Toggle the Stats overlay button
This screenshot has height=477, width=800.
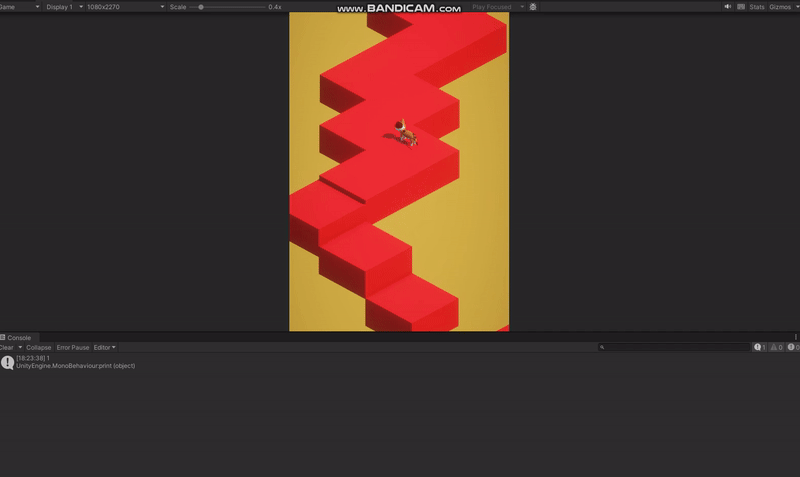coord(757,7)
